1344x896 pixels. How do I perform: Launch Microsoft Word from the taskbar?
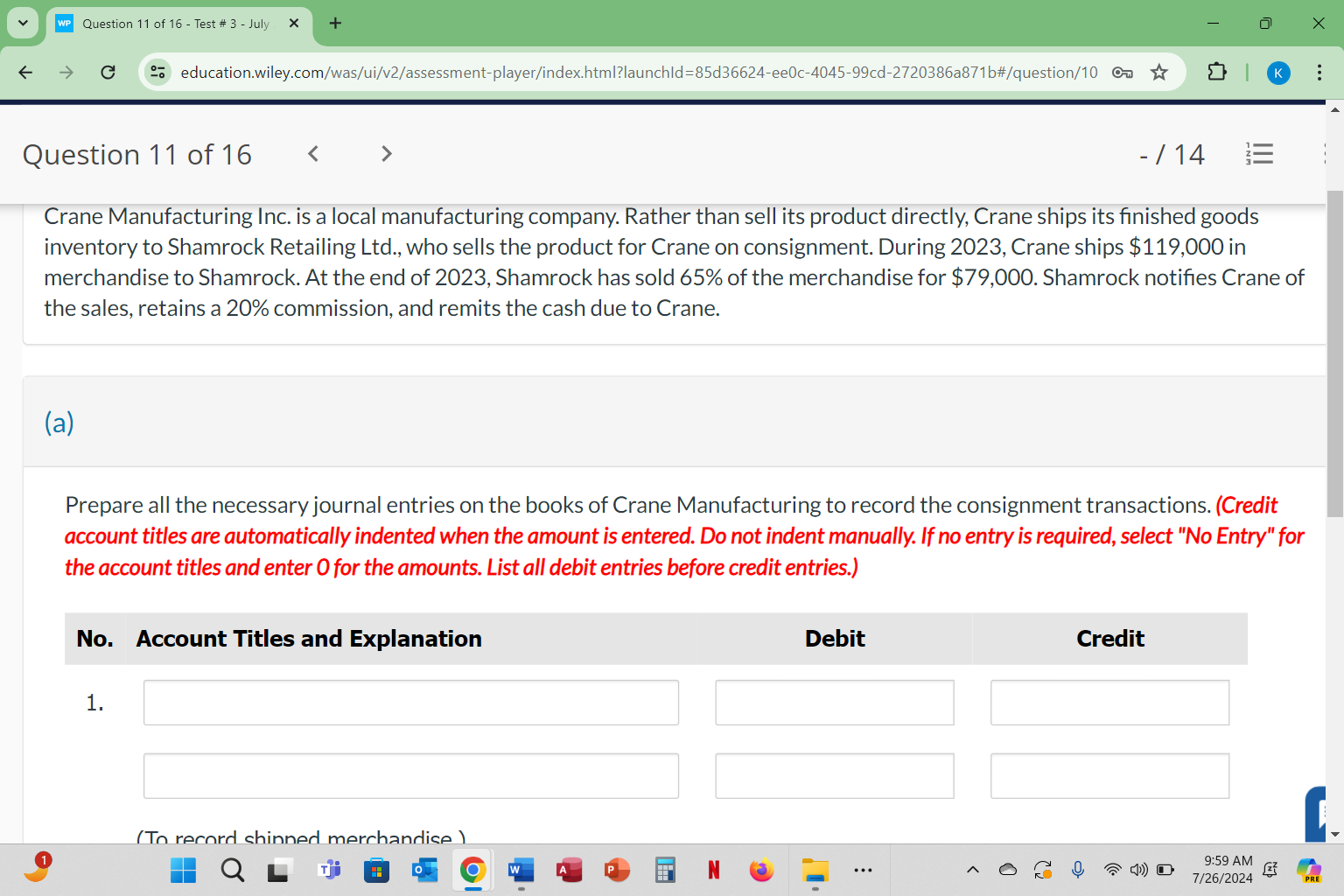click(x=521, y=870)
